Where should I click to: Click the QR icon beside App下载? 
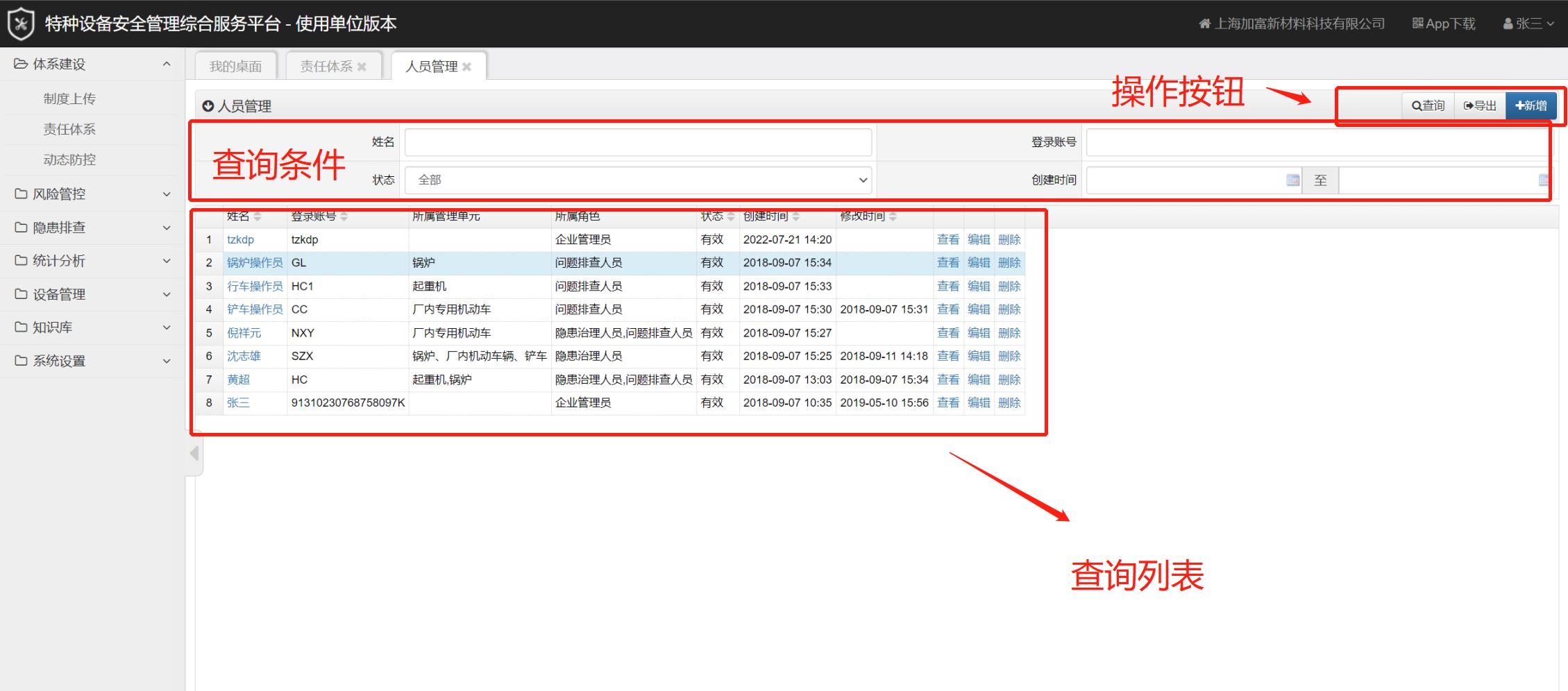pyautogui.click(x=1417, y=24)
